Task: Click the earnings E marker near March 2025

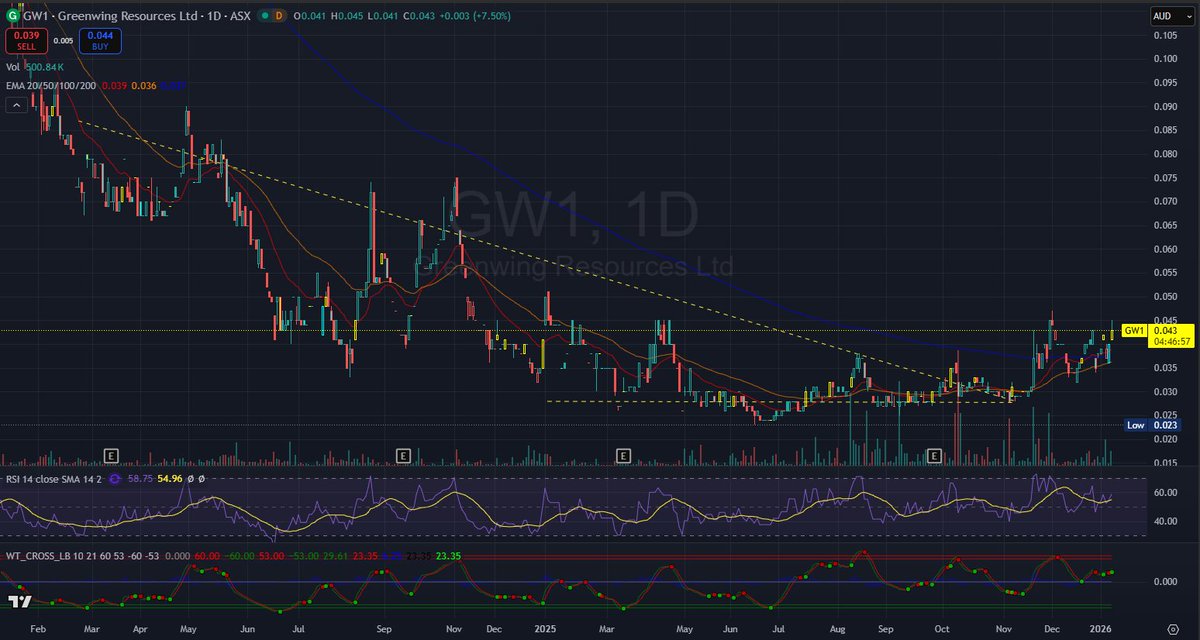Action: 623,456
